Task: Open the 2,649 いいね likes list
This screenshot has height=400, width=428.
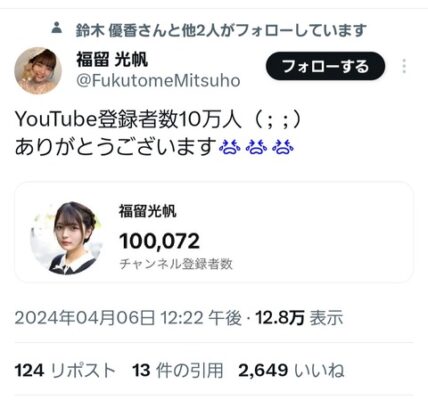Action: [291, 370]
